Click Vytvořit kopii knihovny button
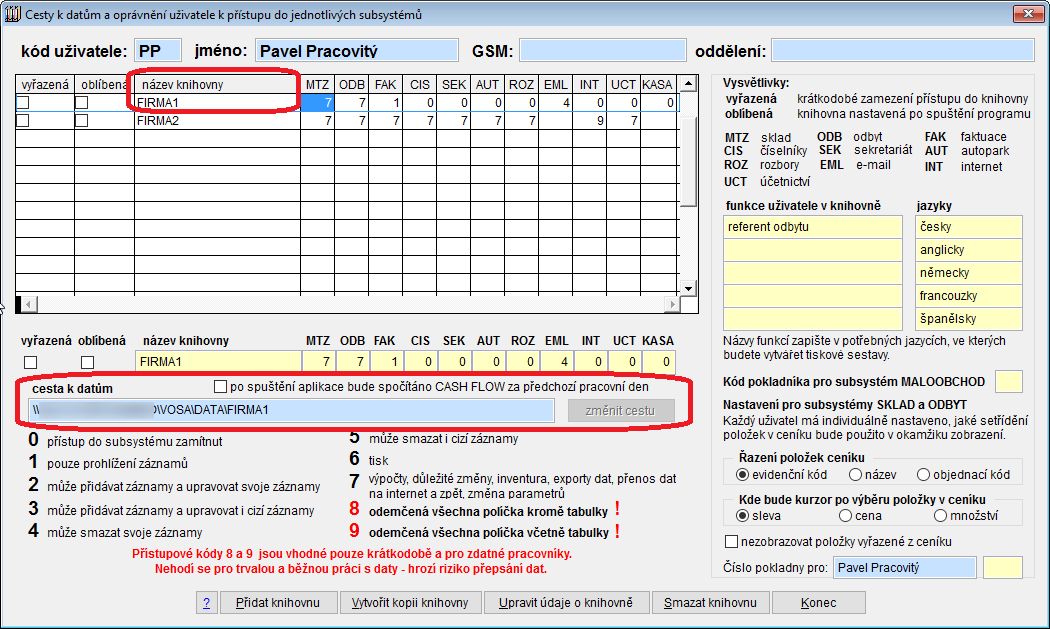 [x=410, y=603]
